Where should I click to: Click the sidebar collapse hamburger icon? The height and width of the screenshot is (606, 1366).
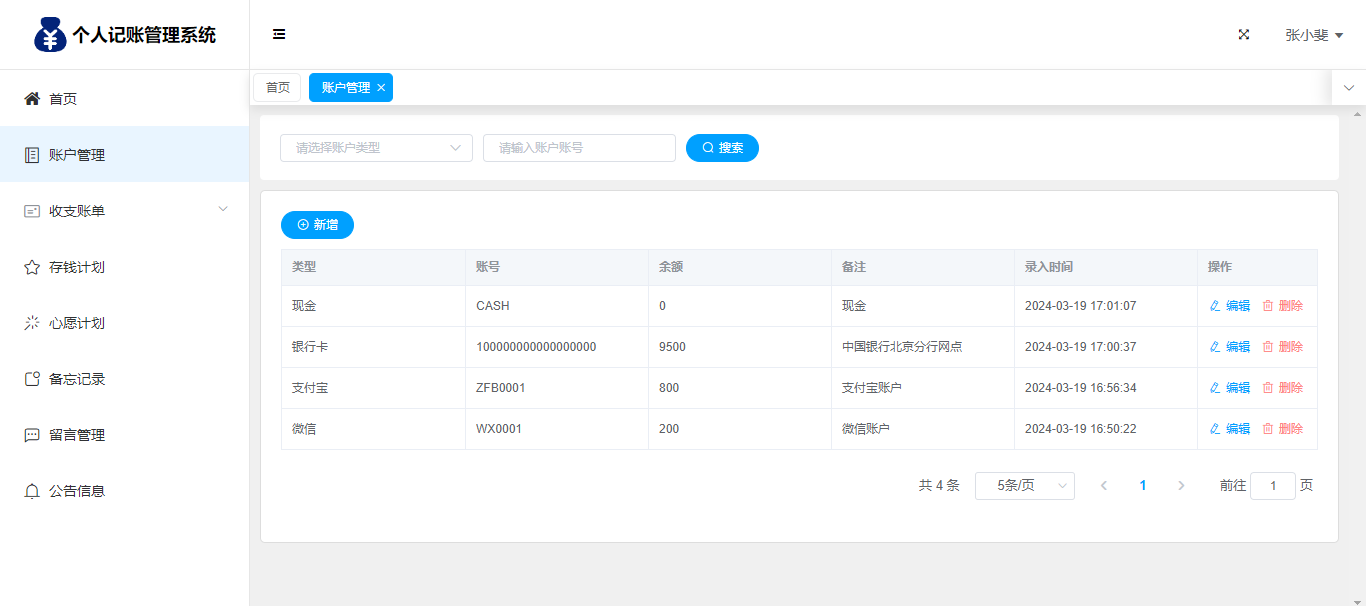(279, 34)
